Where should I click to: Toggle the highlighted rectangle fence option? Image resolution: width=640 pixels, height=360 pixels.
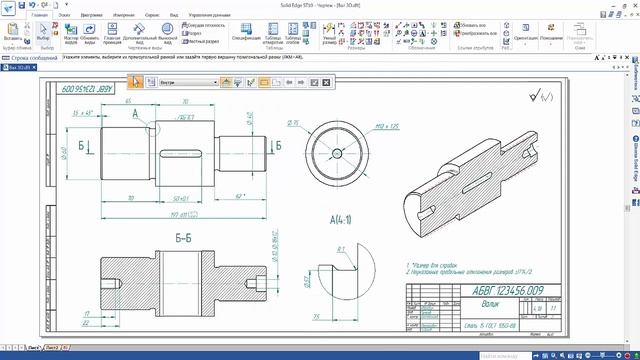tap(264, 82)
